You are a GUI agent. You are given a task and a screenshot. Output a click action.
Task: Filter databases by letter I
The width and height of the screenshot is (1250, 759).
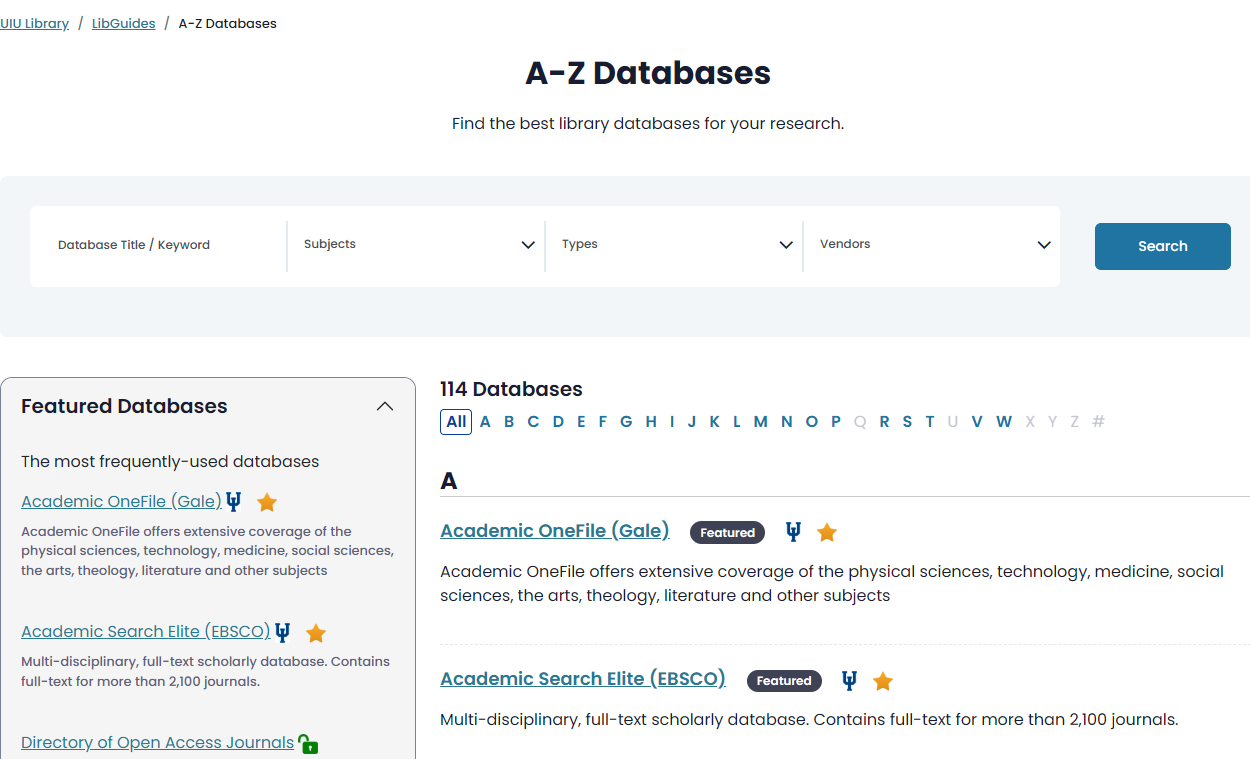tap(672, 422)
